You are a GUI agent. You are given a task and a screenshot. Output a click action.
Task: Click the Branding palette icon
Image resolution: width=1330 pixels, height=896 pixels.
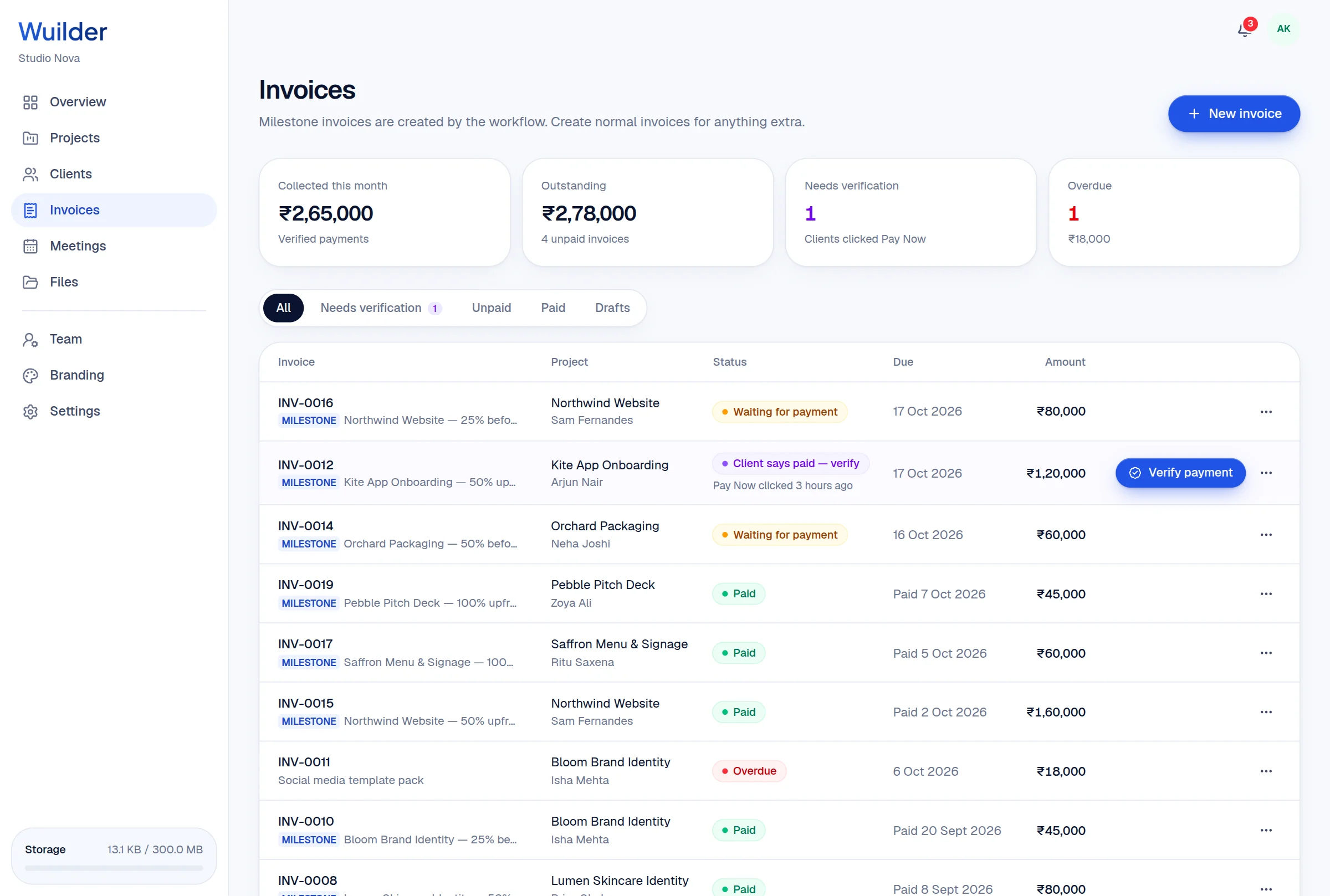click(x=30, y=376)
